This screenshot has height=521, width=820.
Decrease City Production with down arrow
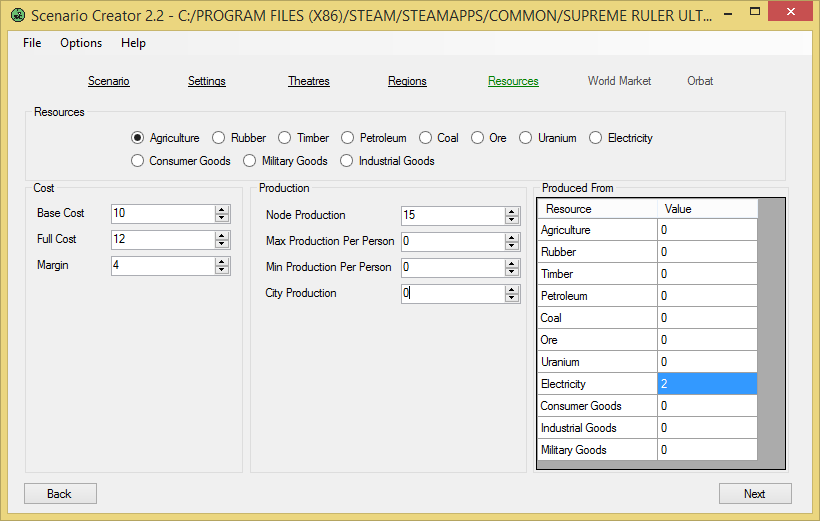pos(512,298)
